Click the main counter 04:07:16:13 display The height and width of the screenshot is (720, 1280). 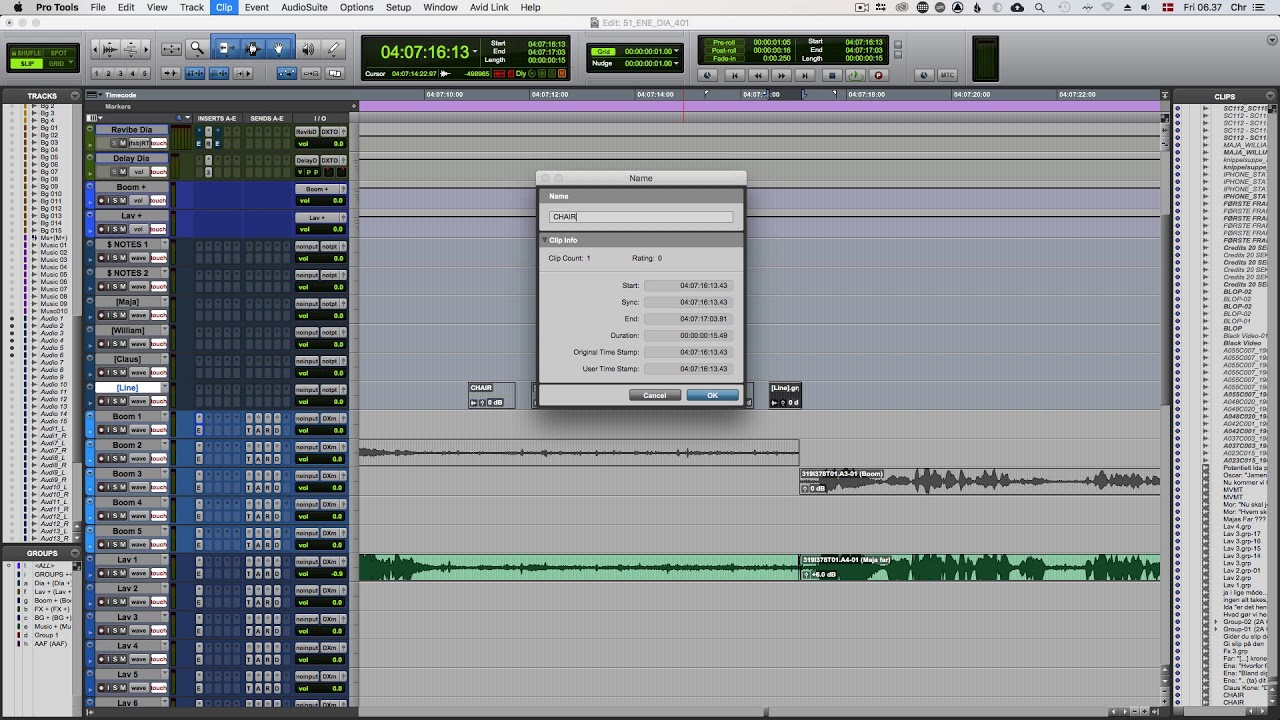[424, 52]
